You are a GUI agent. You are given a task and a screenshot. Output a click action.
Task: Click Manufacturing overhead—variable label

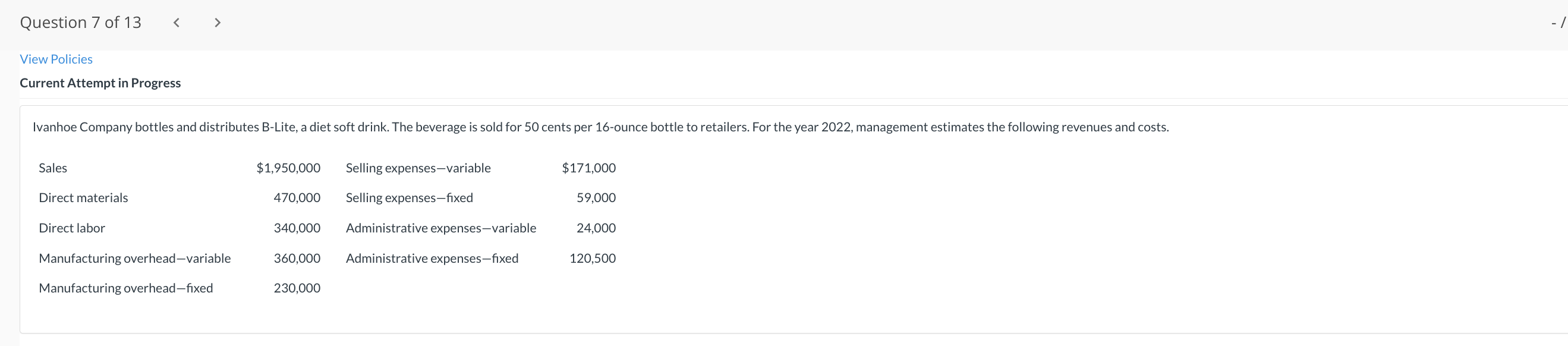[134, 258]
